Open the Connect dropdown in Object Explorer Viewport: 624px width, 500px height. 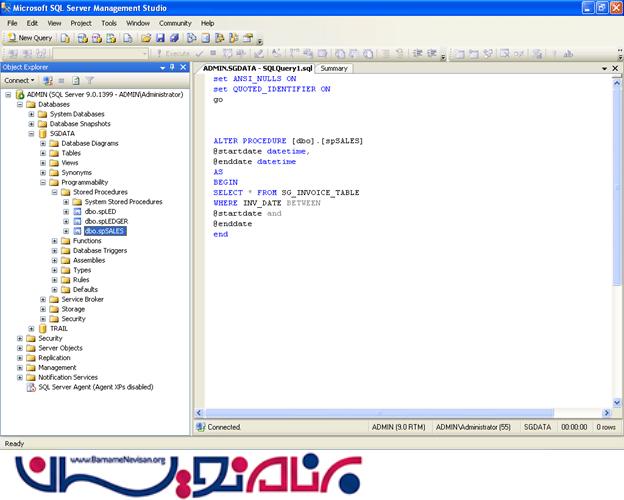tap(19, 80)
